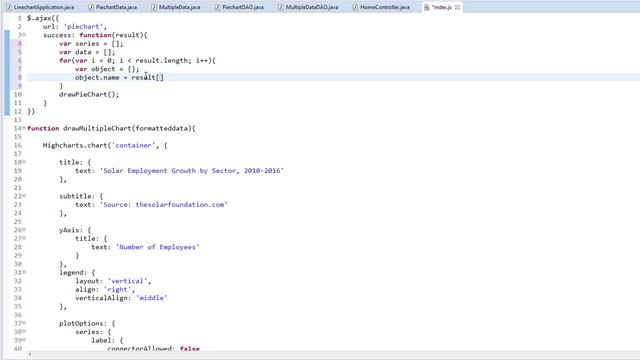Click '$.ajax({' on line 1
Screen dimensions: 640x360
(43, 18)
